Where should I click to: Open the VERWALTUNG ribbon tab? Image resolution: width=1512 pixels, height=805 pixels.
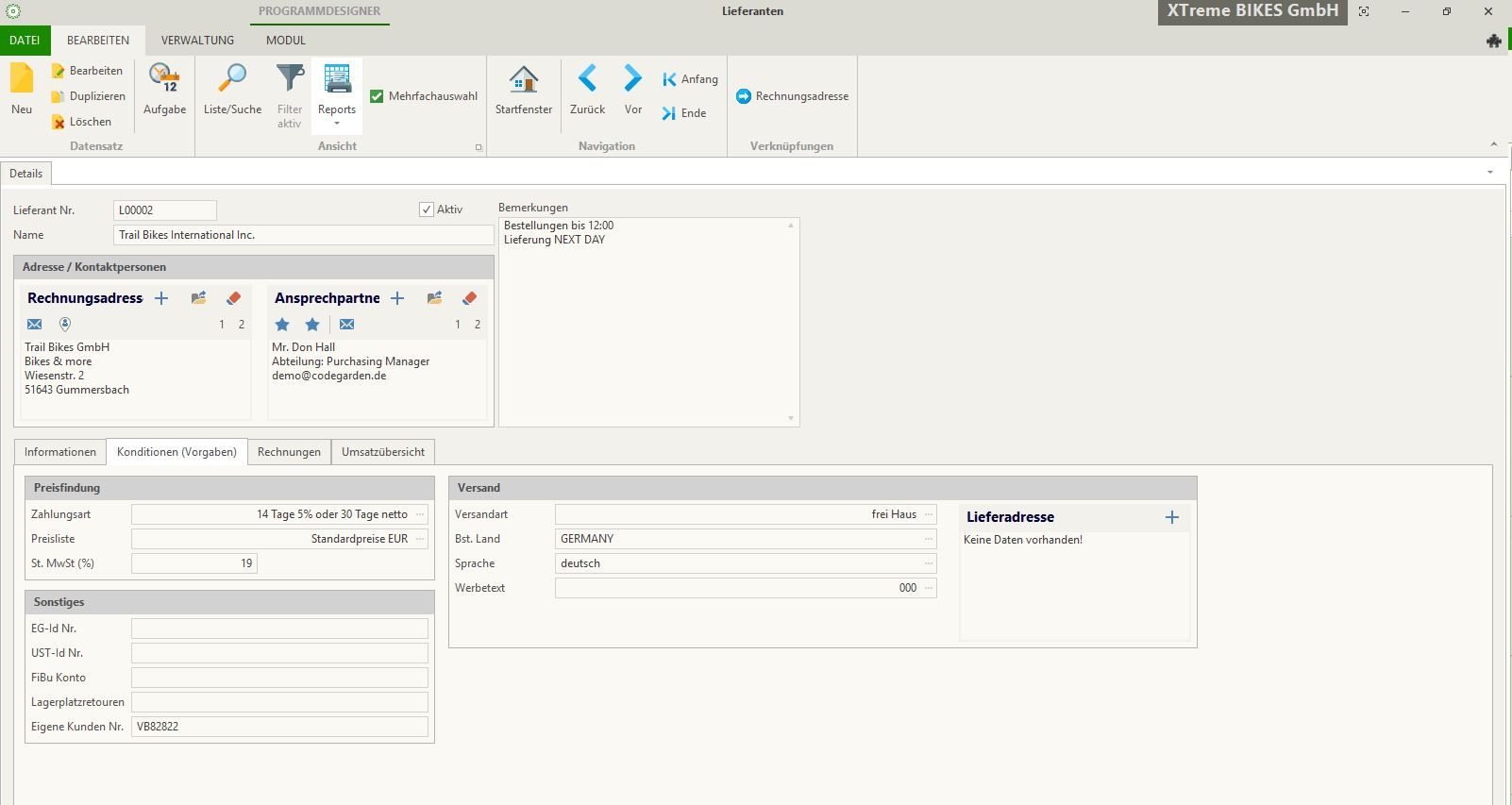[197, 41]
